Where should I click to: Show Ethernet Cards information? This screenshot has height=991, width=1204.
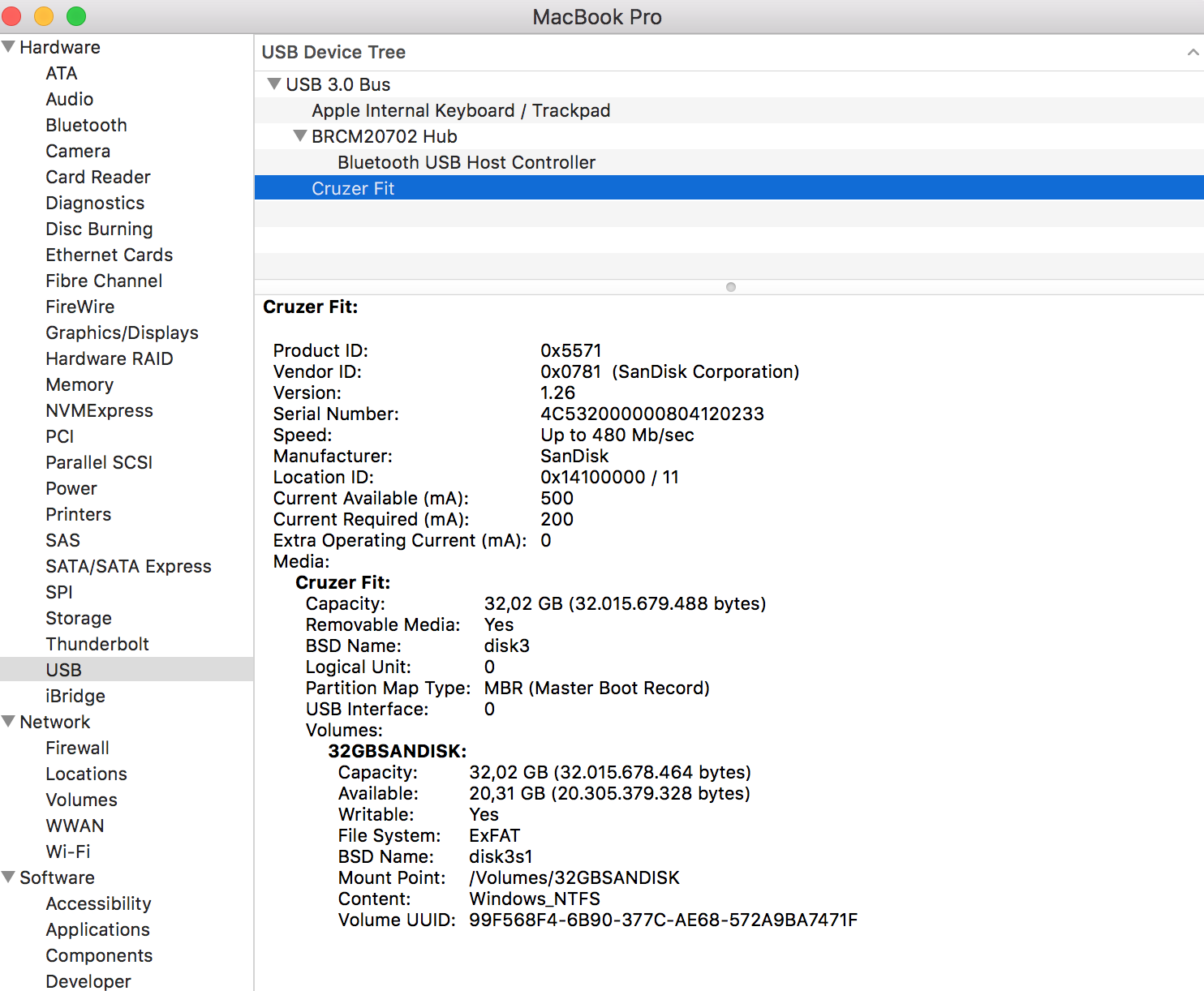(x=109, y=255)
